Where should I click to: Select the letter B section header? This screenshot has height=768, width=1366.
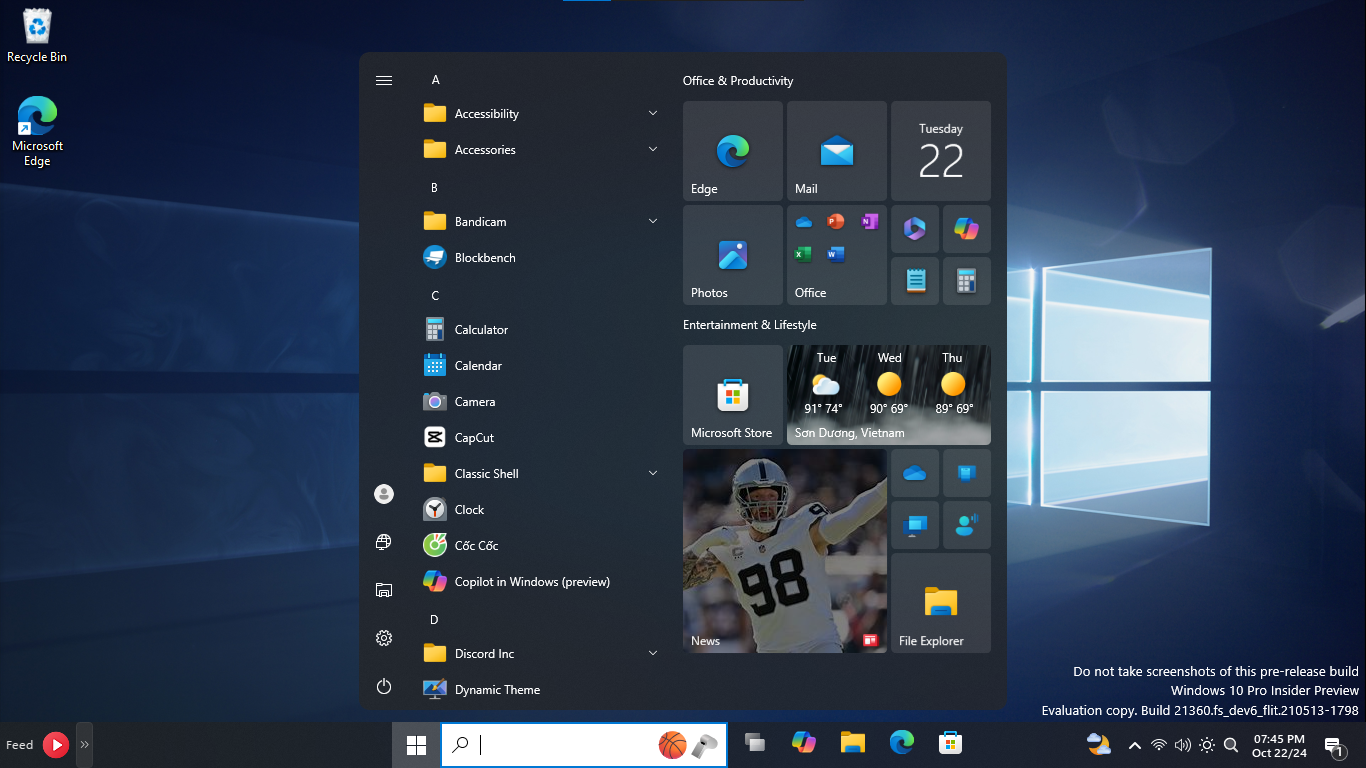pos(434,187)
